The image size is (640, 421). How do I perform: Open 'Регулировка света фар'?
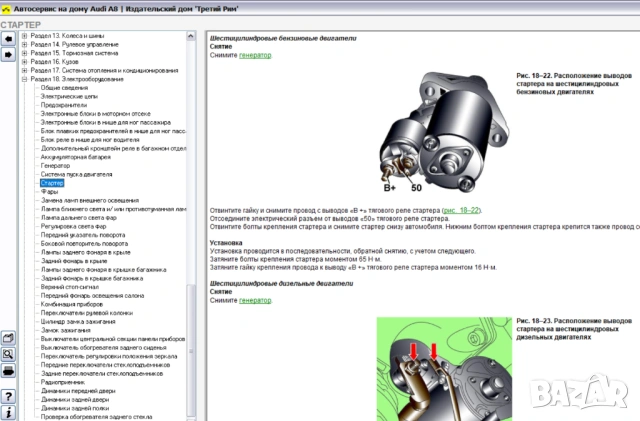73,226
